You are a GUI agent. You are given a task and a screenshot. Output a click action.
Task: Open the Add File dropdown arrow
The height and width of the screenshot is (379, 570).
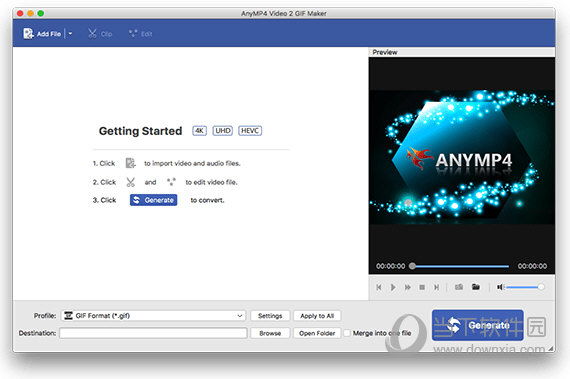[70, 34]
